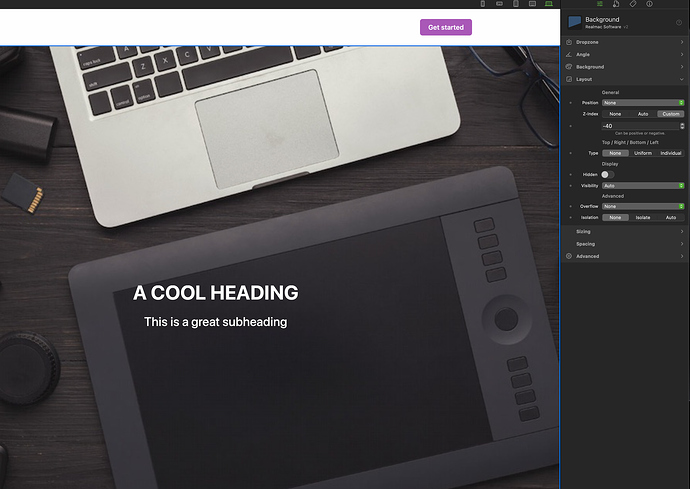Select the green laptop breakpoint icon
The image size is (690, 489).
click(549, 4)
